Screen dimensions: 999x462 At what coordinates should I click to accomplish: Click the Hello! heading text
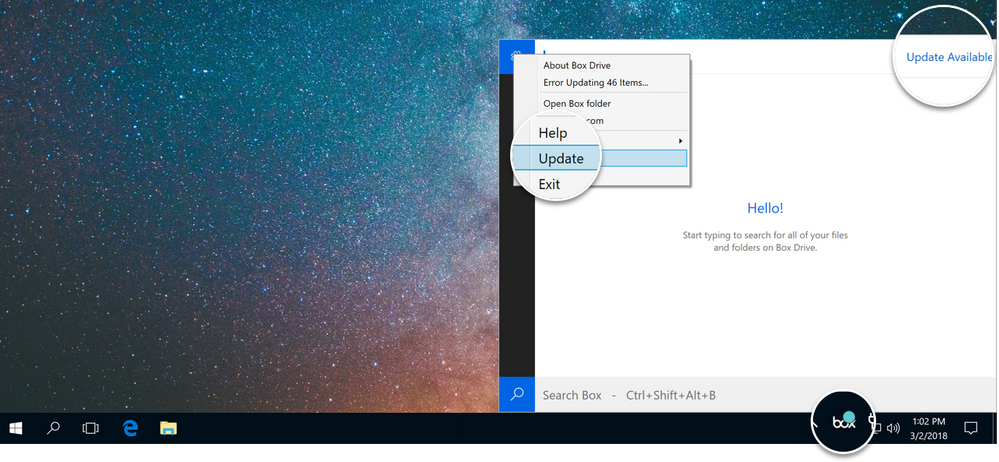765,208
